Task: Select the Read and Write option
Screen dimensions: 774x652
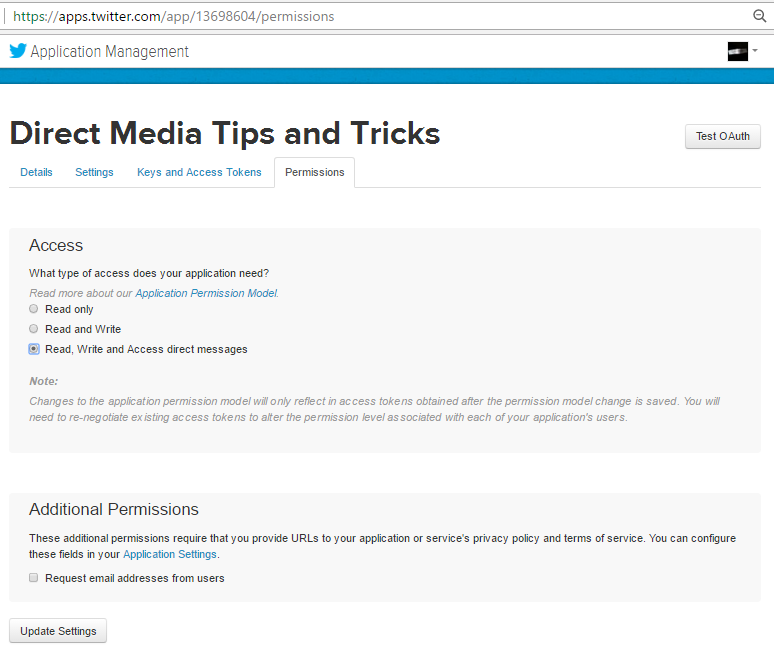Action: pos(34,329)
